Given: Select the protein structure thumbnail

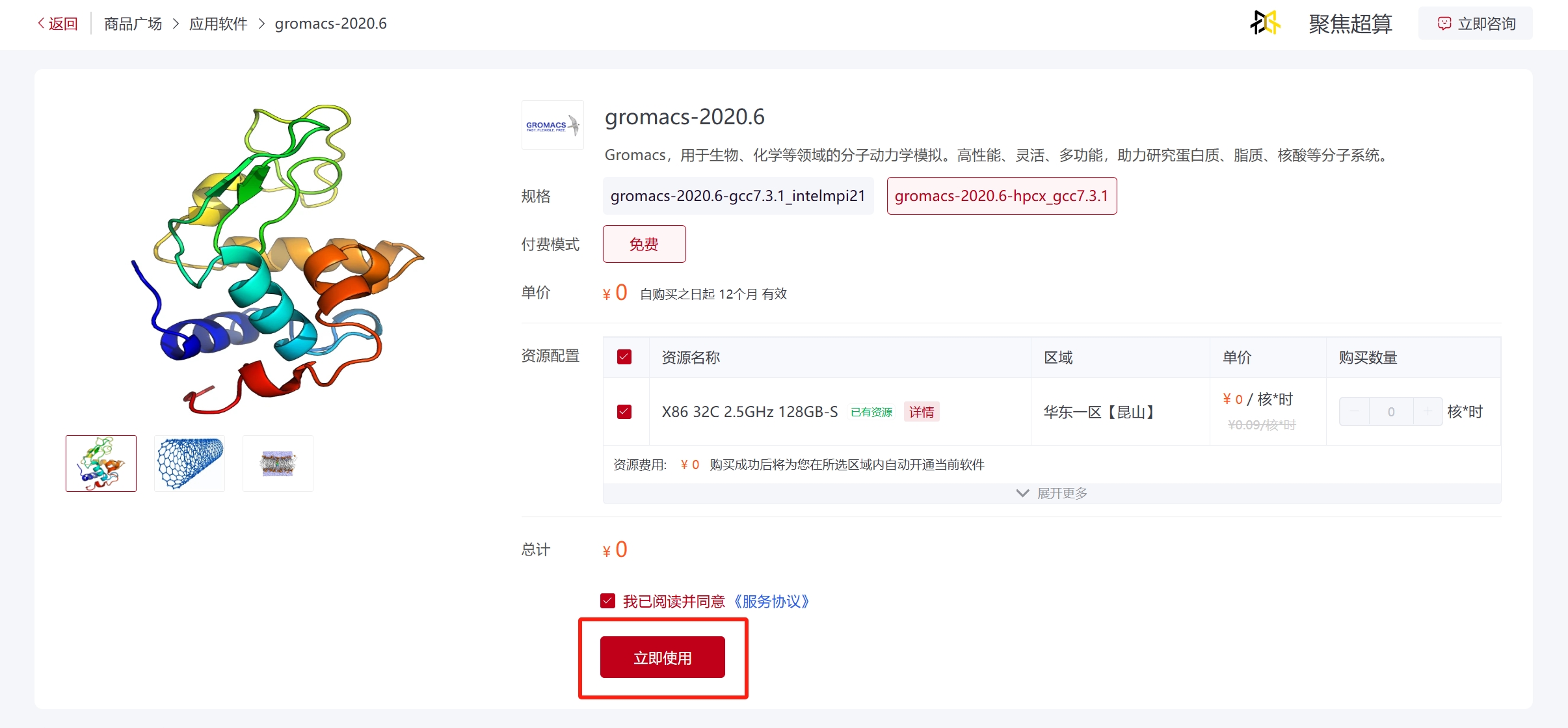Looking at the screenshot, I should tap(101, 463).
